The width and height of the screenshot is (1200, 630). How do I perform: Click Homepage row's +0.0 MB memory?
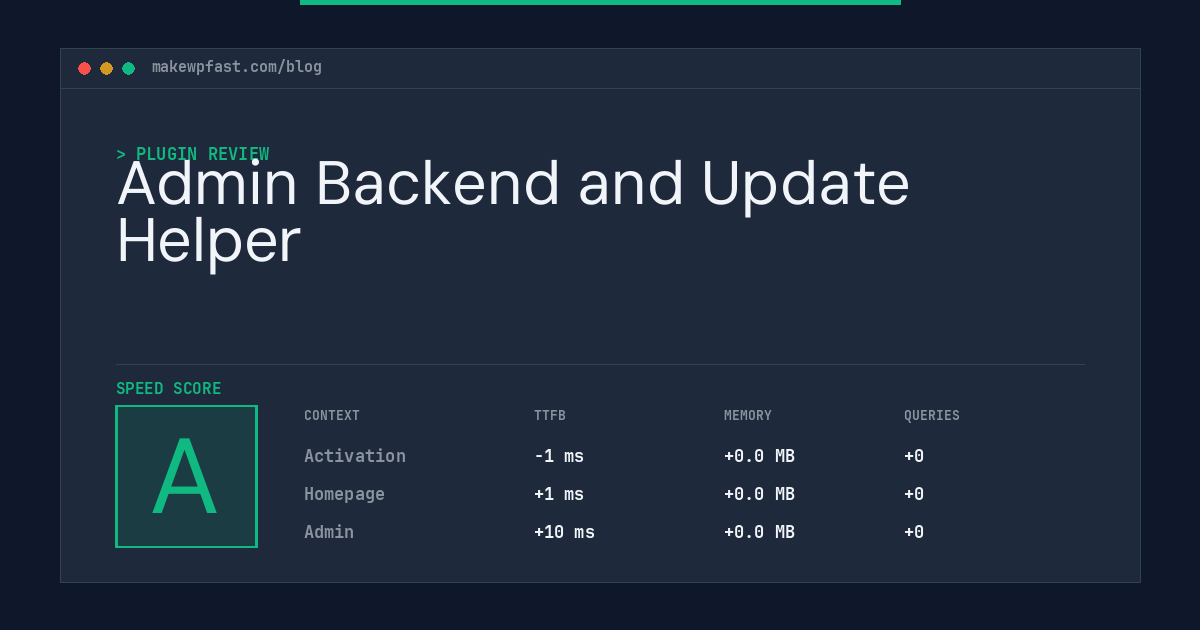[x=759, y=494]
